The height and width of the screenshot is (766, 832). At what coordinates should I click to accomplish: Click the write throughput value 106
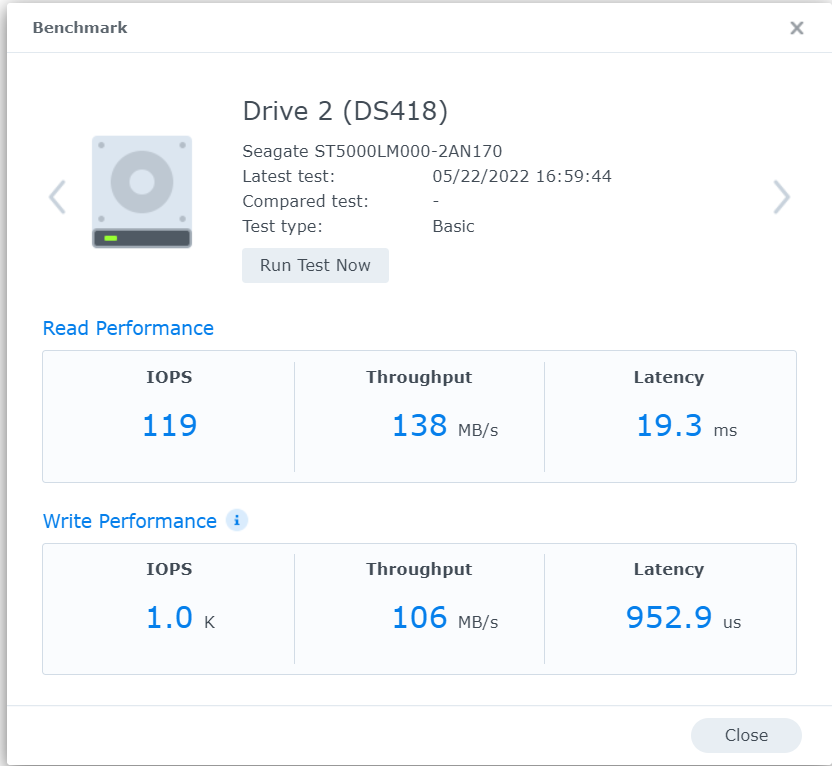tap(420, 617)
